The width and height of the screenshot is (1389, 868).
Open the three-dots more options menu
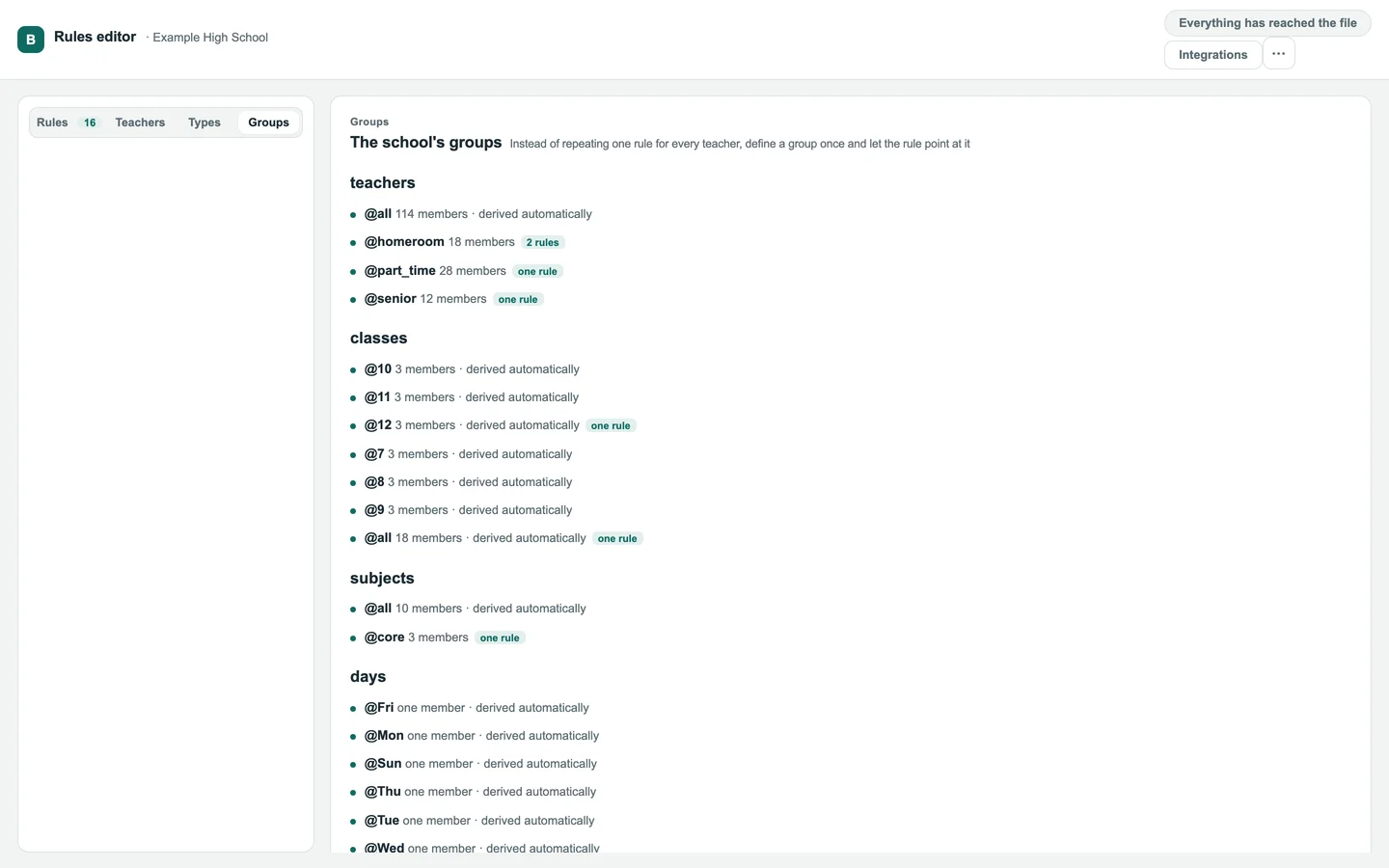point(1278,54)
